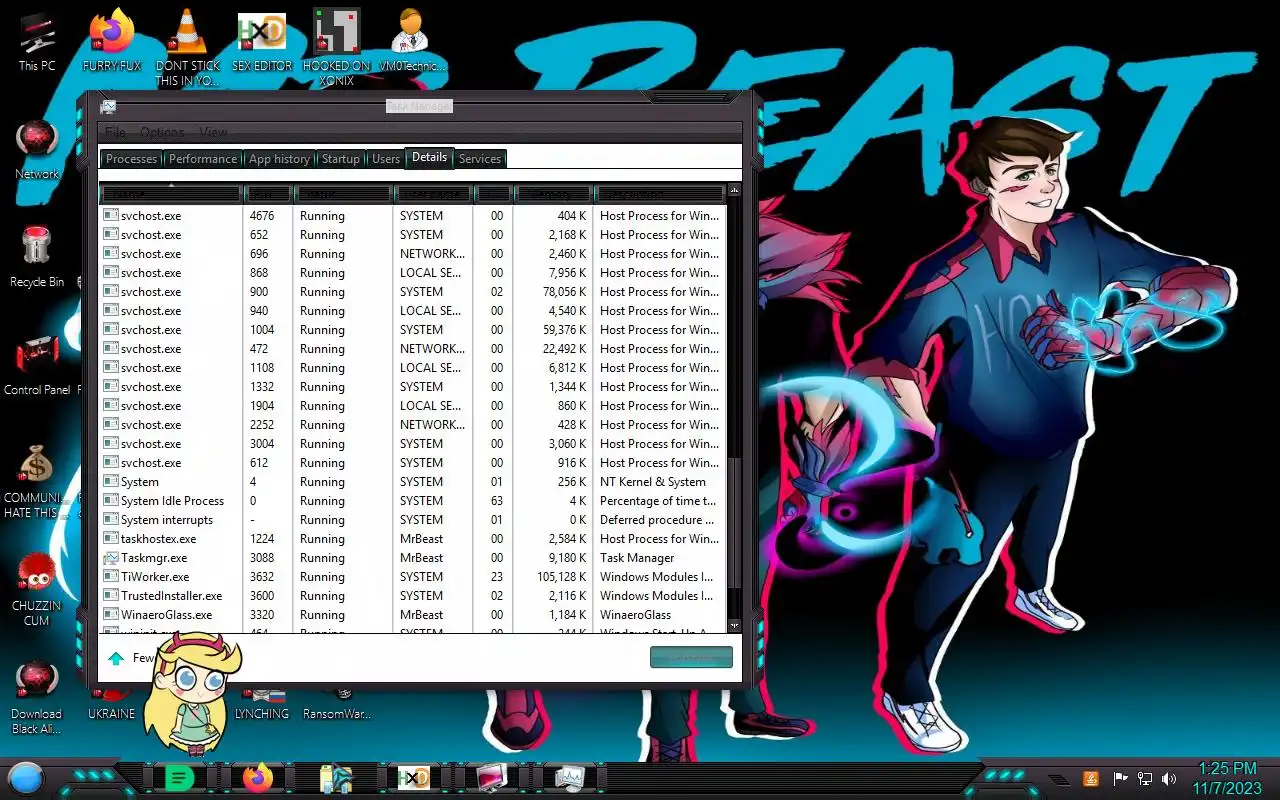
Task: Launch the FURRY FUX Firefox shortcut
Action: pyautogui.click(x=112, y=42)
